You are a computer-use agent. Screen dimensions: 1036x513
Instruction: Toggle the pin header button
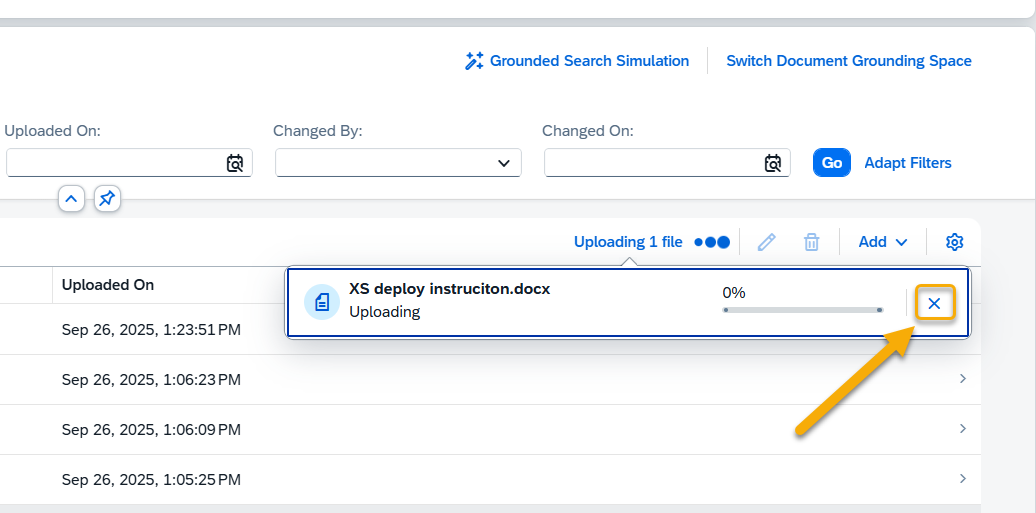pyautogui.click(x=107, y=199)
